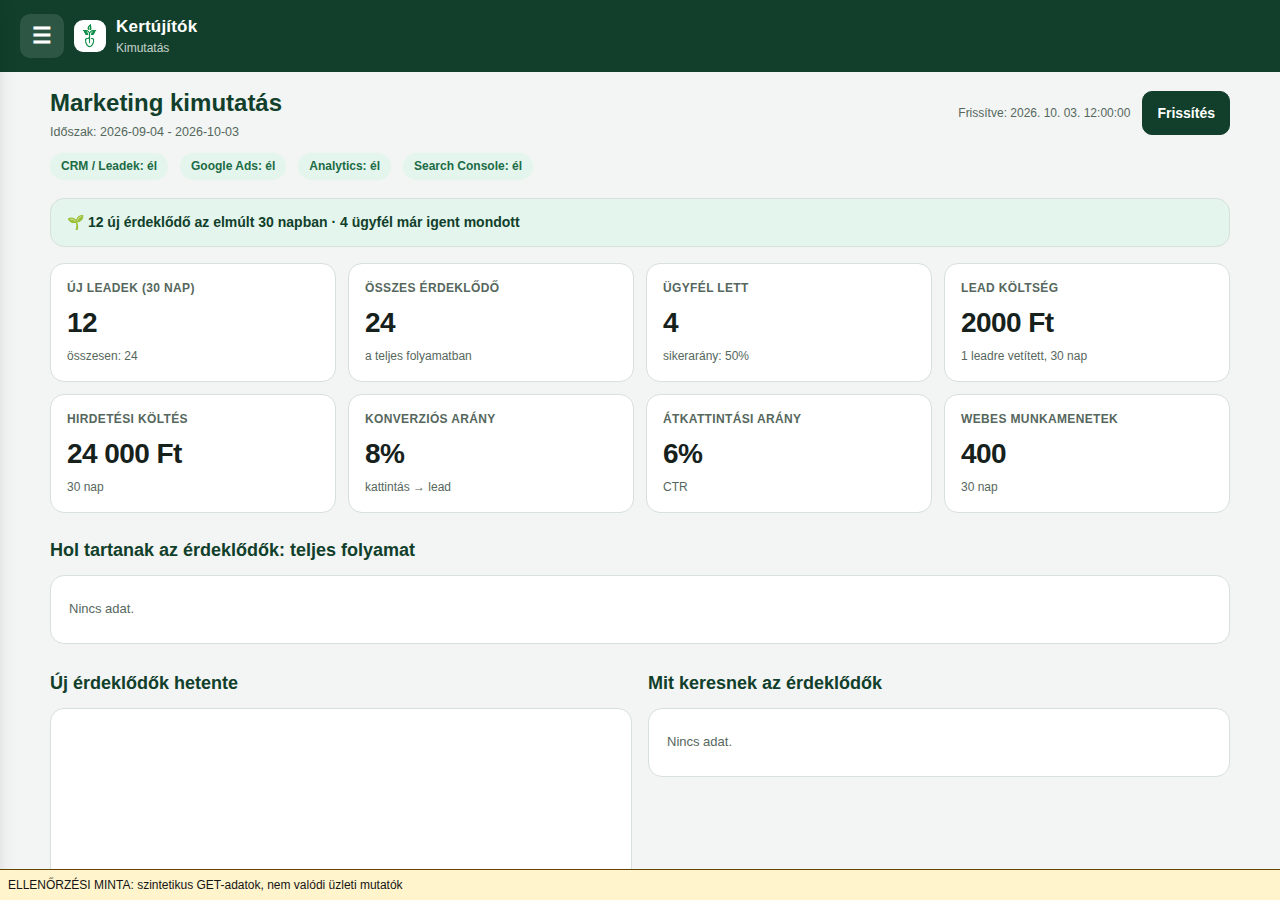Open the Konverziós arány card
This screenshot has height=900, width=1280.
[x=491, y=453]
